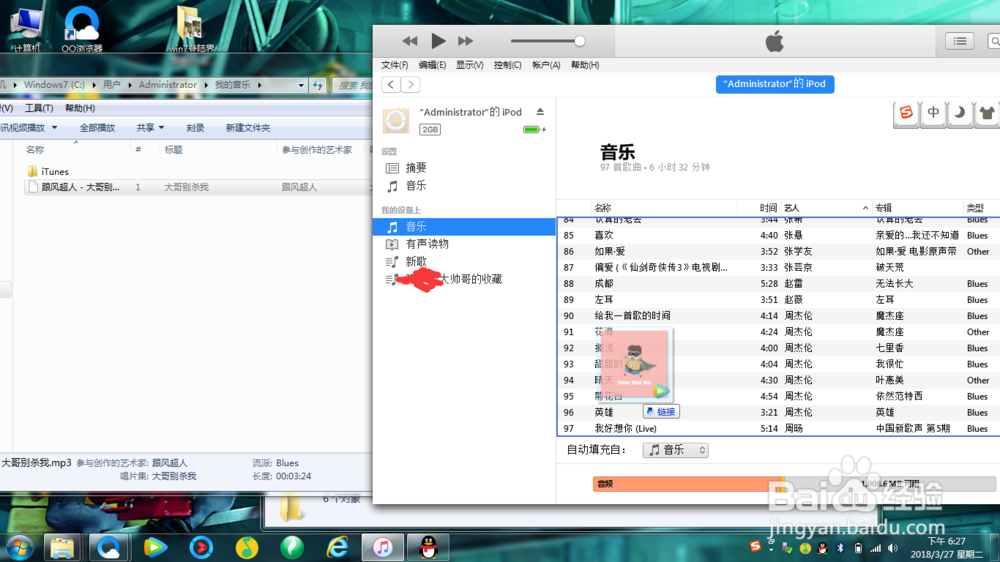The width and height of the screenshot is (1000, 562).
Task: Open file explorer from the taskbar
Action: tap(62, 547)
